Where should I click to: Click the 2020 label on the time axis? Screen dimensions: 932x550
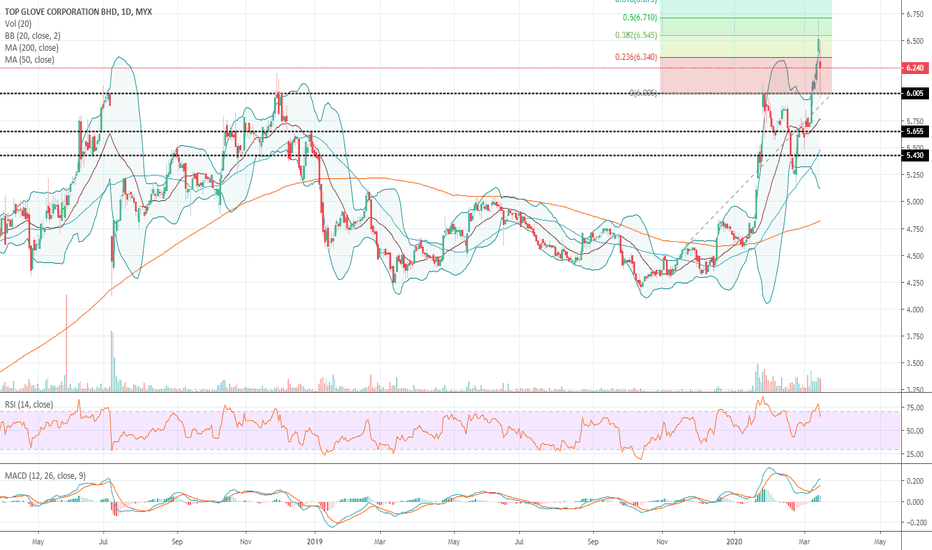(734, 542)
